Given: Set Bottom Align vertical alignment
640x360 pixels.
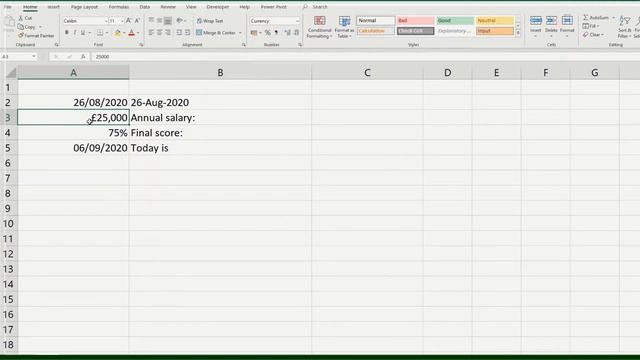Looking at the screenshot, I should (x=168, y=20).
